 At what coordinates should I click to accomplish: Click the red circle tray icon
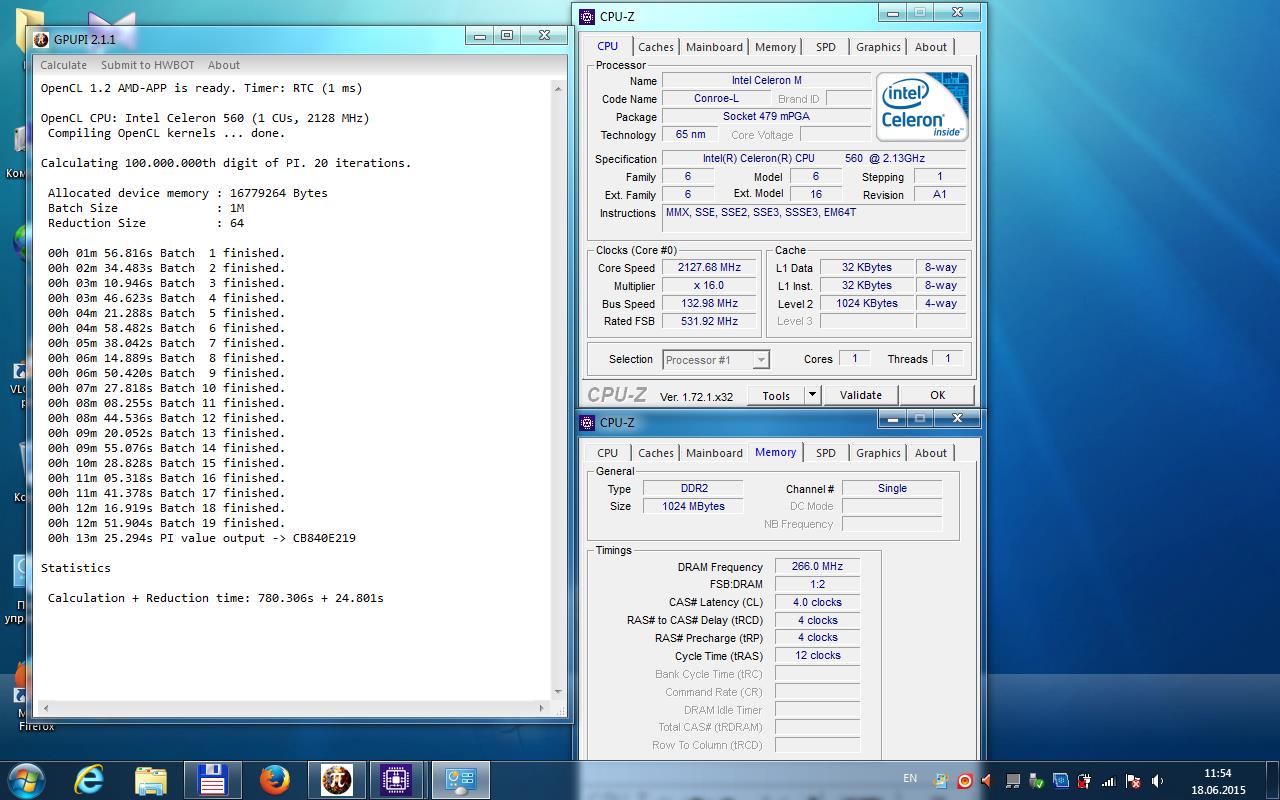point(965,781)
